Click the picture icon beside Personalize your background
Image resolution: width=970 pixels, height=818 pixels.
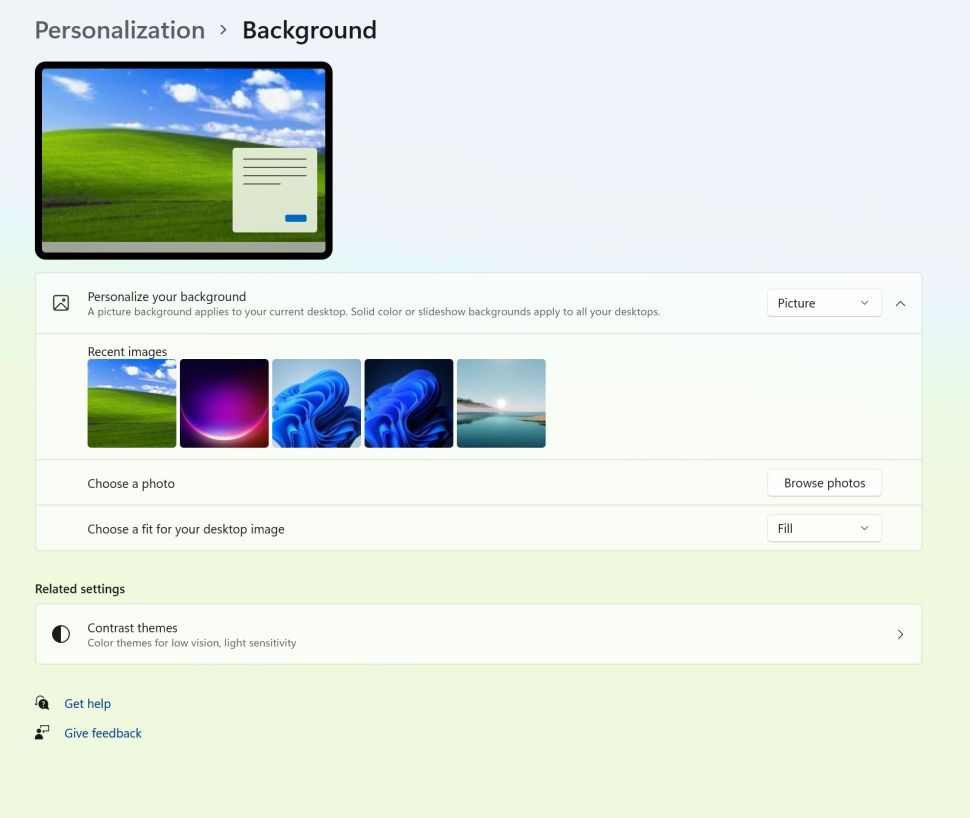[x=61, y=303]
